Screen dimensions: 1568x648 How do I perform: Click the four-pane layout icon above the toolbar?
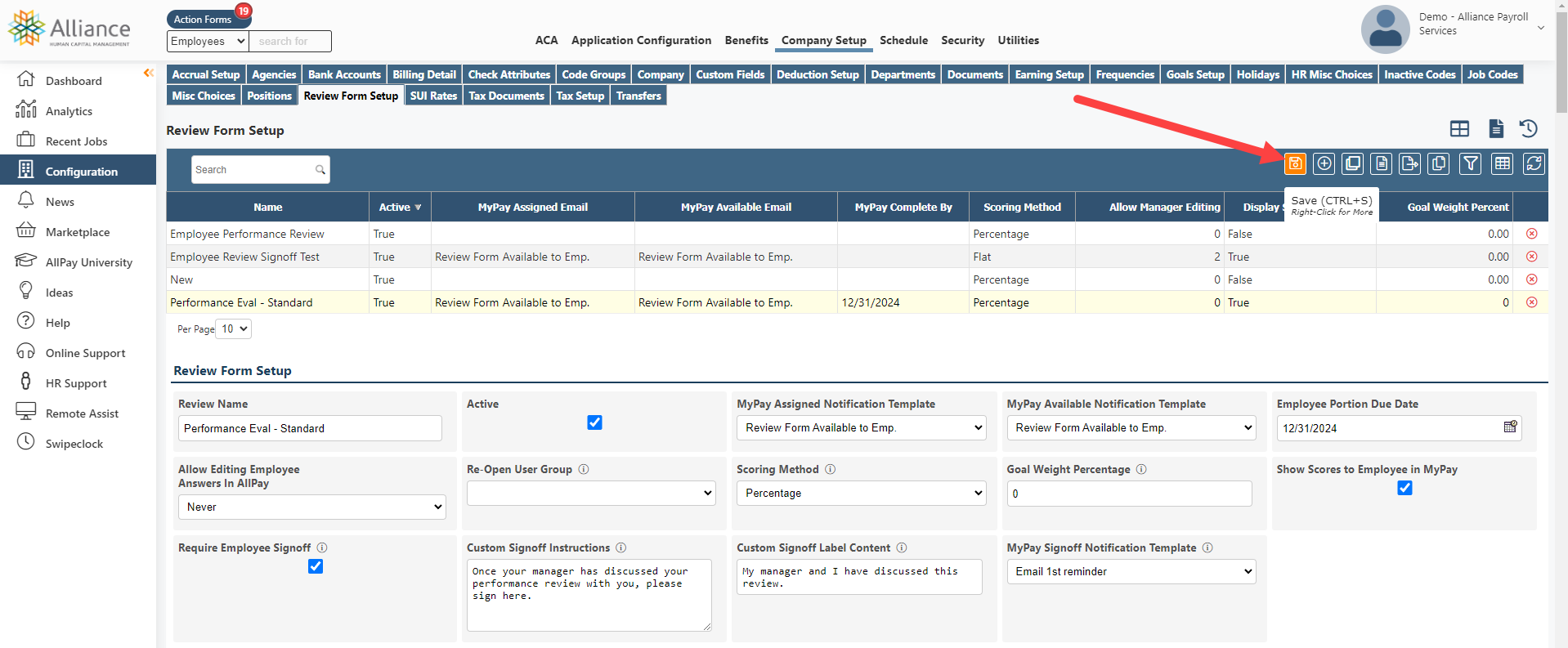[x=1459, y=128]
